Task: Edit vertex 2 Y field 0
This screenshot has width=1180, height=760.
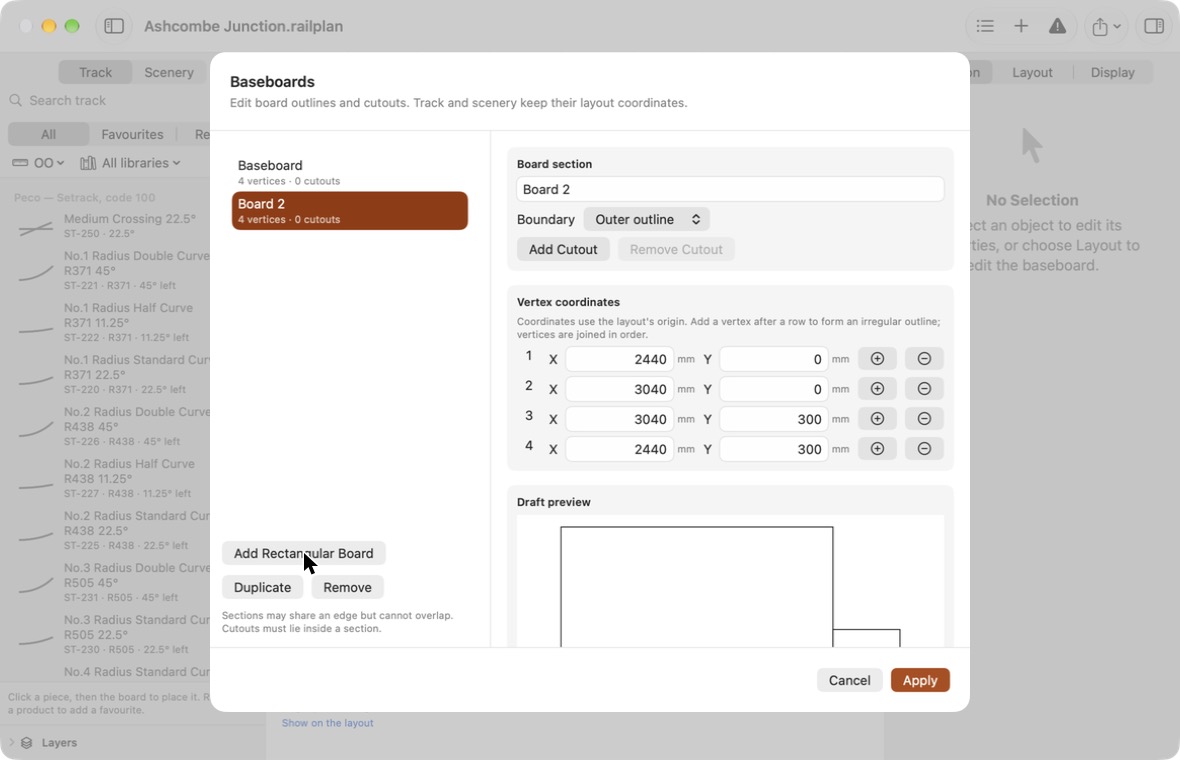Action: coord(773,389)
